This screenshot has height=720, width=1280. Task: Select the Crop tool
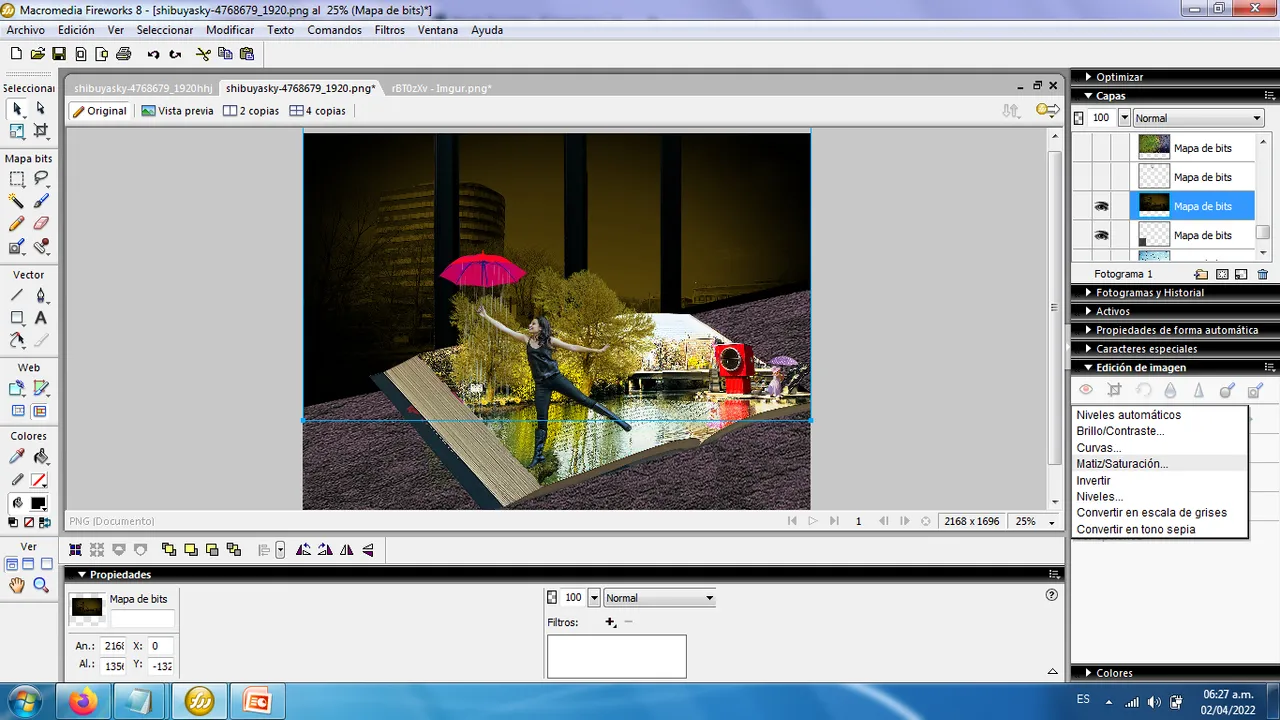pos(41,131)
